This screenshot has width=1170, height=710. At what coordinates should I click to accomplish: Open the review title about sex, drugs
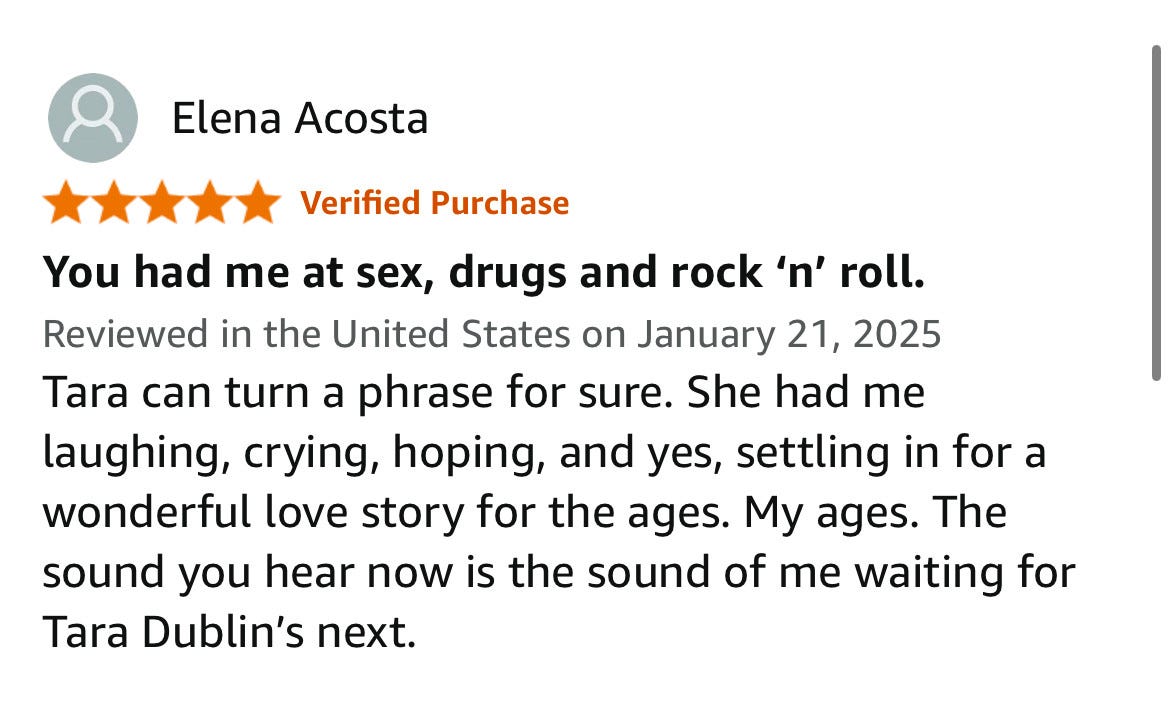(x=484, y=272)
